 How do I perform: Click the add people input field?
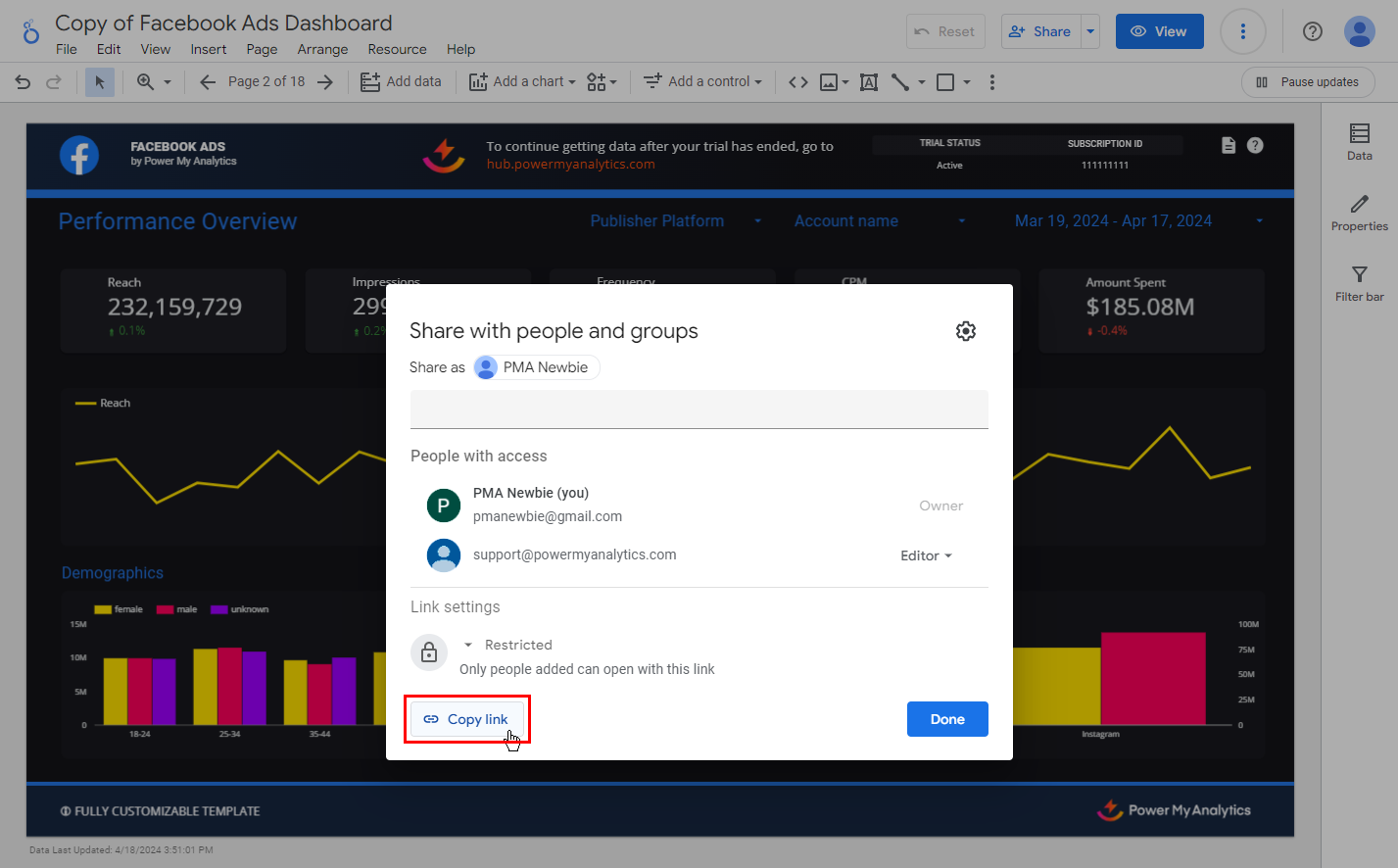click(x=699, y=409)
